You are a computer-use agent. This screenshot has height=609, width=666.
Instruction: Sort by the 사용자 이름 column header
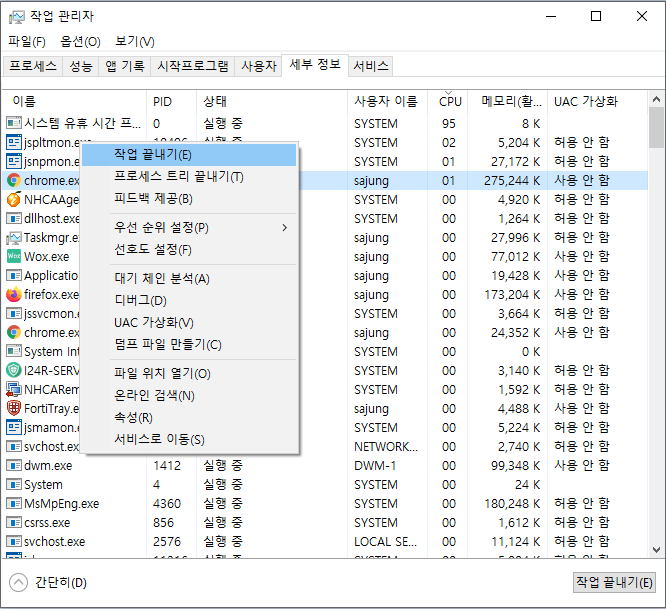tap(387, 102)
